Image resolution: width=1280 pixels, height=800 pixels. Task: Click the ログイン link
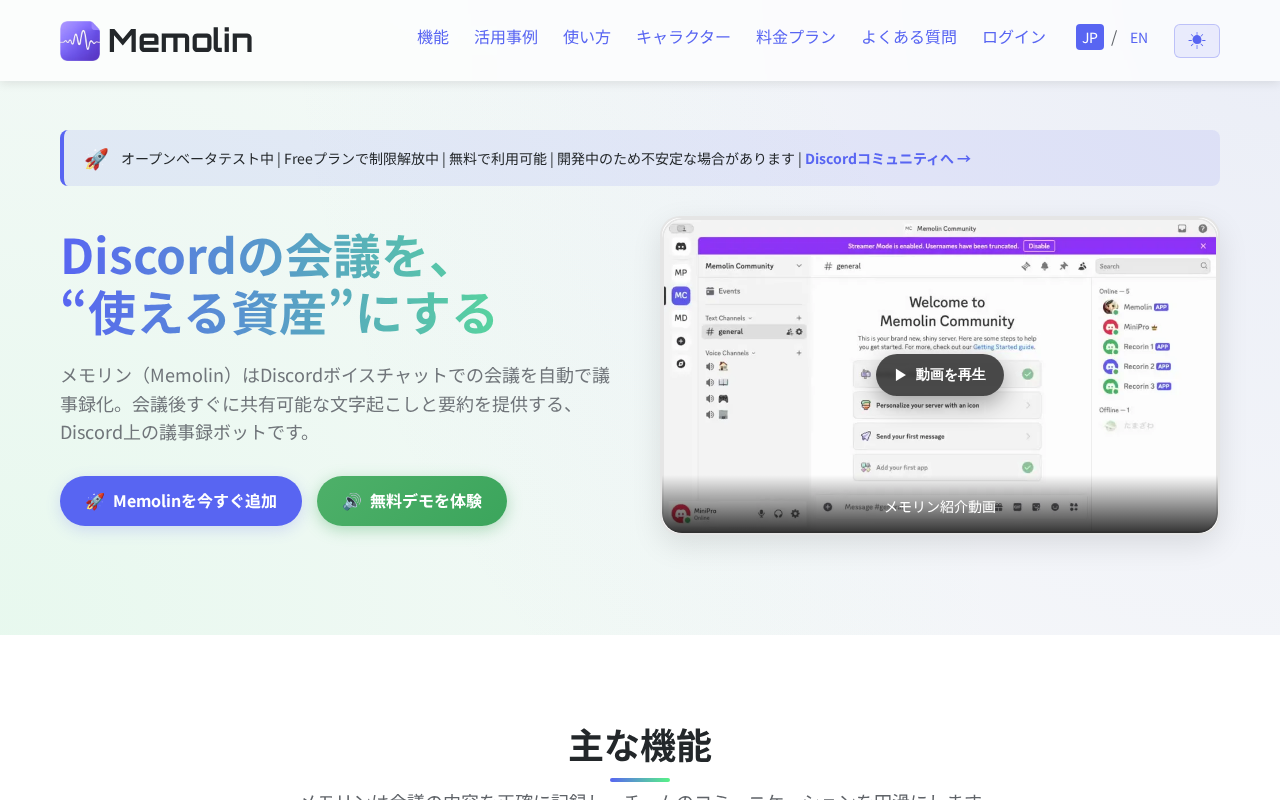[x=1014, y=38]
